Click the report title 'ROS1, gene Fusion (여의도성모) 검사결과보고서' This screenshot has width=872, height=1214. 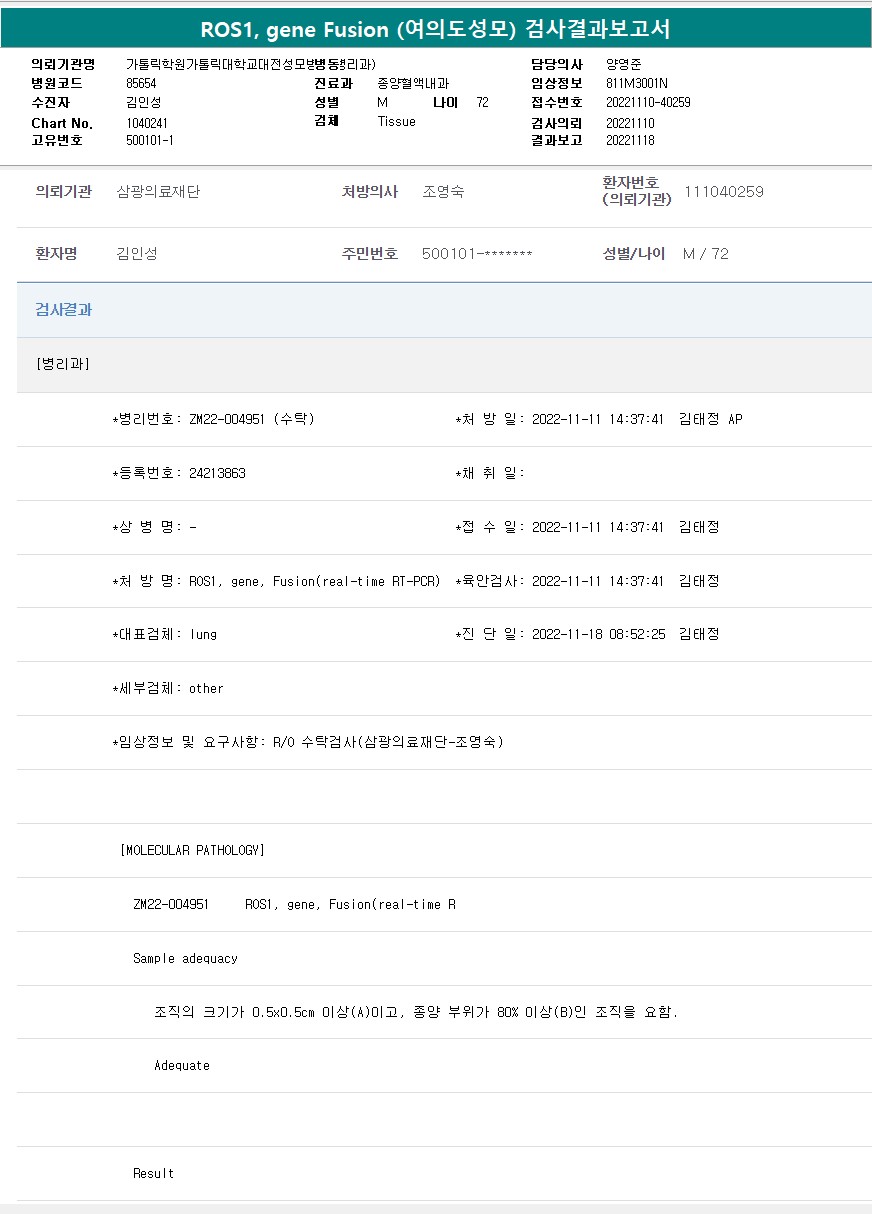(x=435, y=30)
